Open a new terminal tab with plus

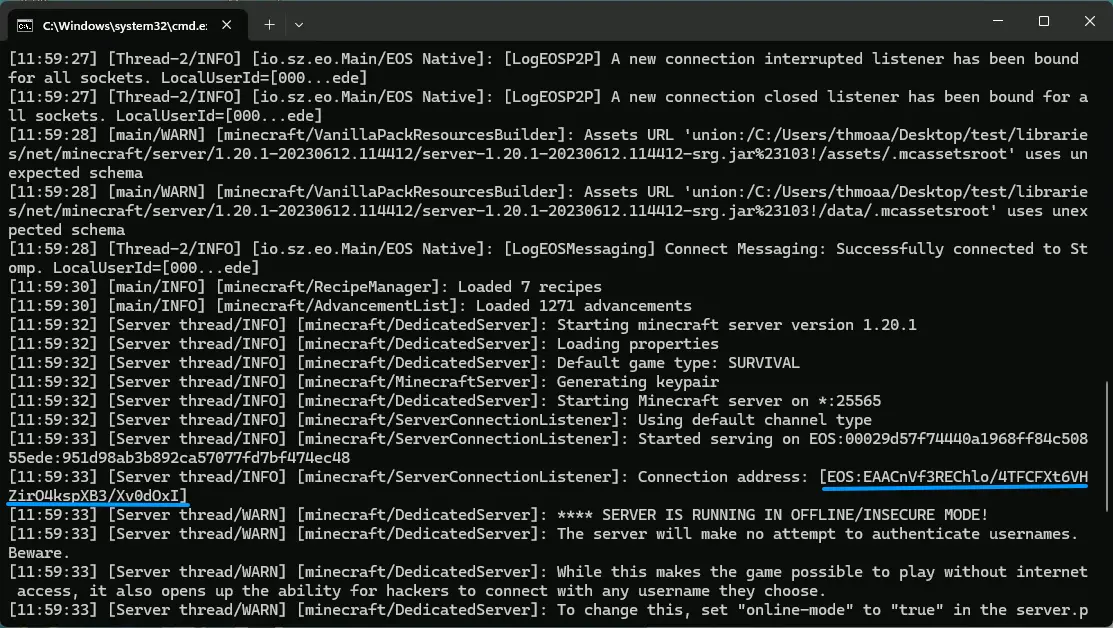(x=269, y=25)
